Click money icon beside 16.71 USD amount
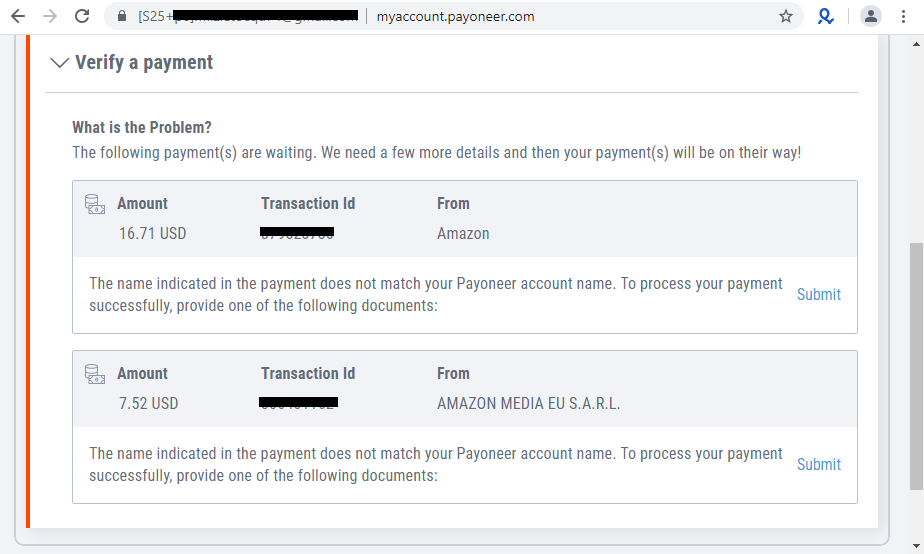This screenshot has height=554, width=924. (x=95, y=204)
